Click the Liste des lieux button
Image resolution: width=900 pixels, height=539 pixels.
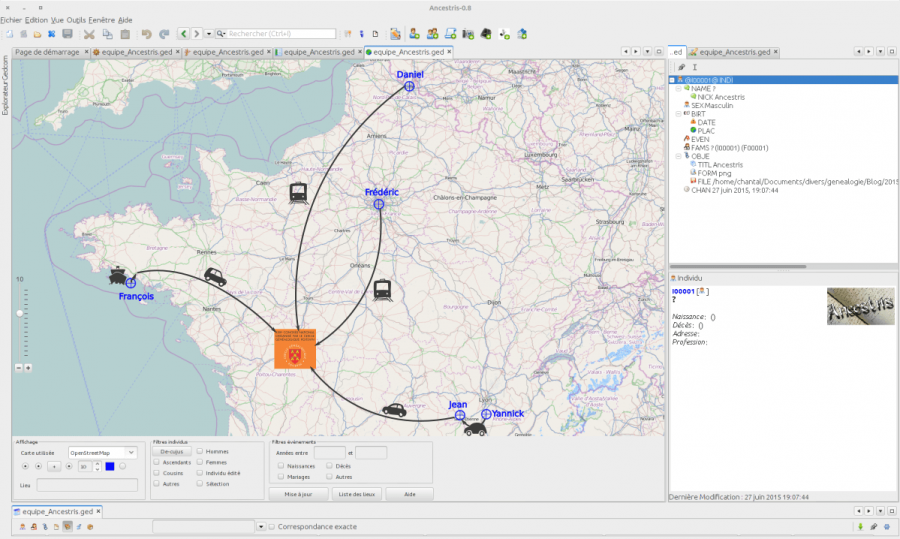point(356,494)
